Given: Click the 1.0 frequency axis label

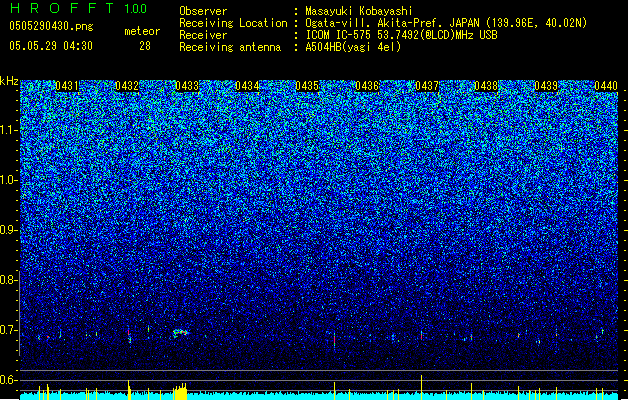Looking at the screenshot, I should (x=8, y=180).
